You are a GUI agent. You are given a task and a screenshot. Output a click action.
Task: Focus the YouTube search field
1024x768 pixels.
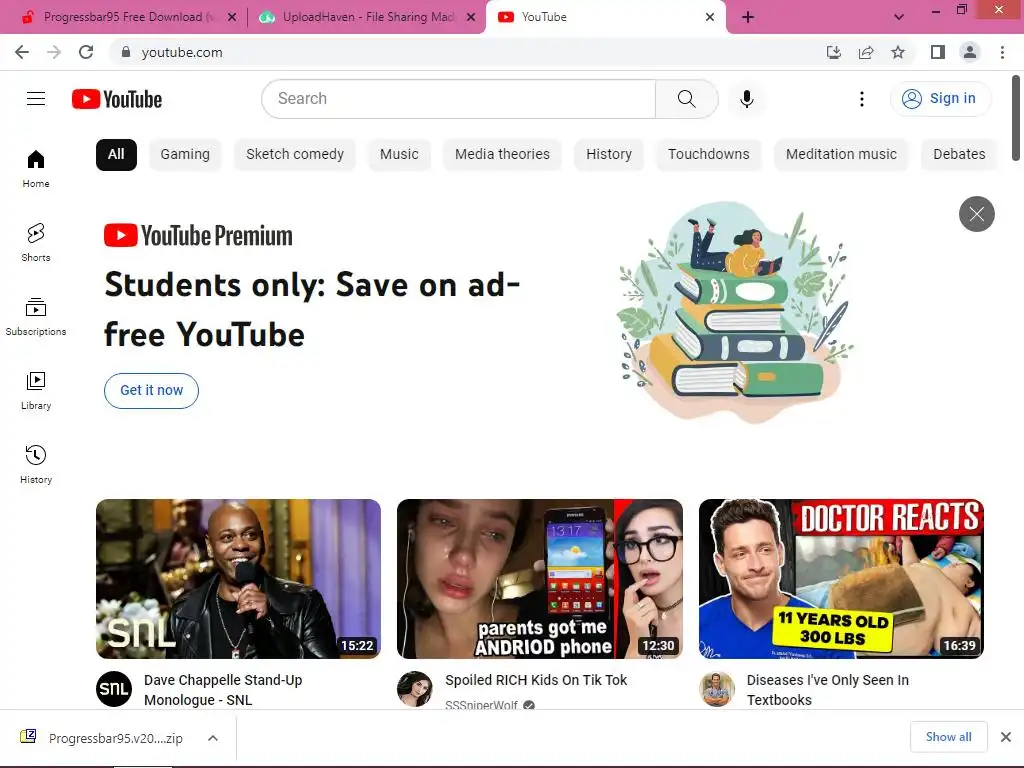tap(458, 99)
